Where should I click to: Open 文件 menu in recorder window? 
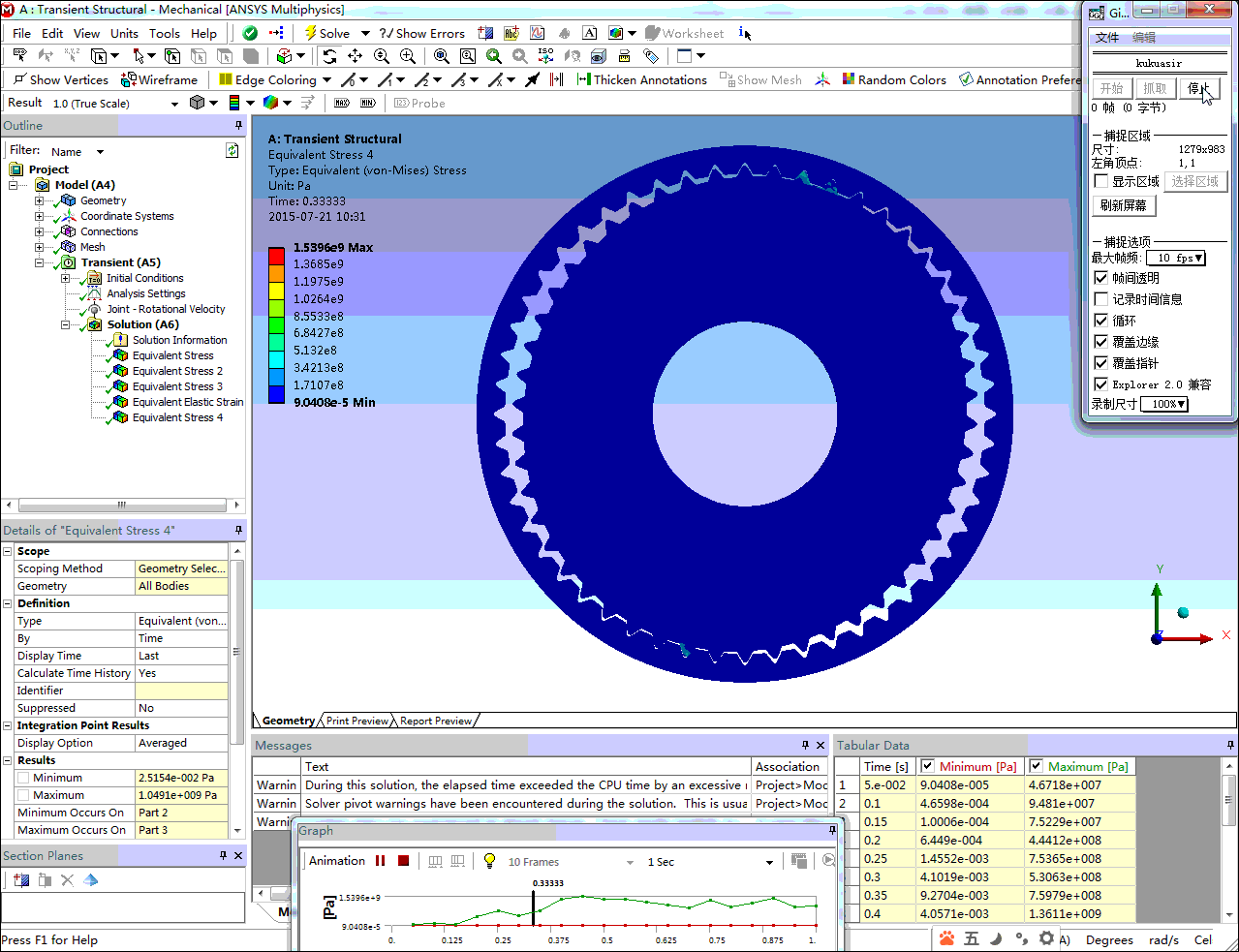[x=1107, y=38]
